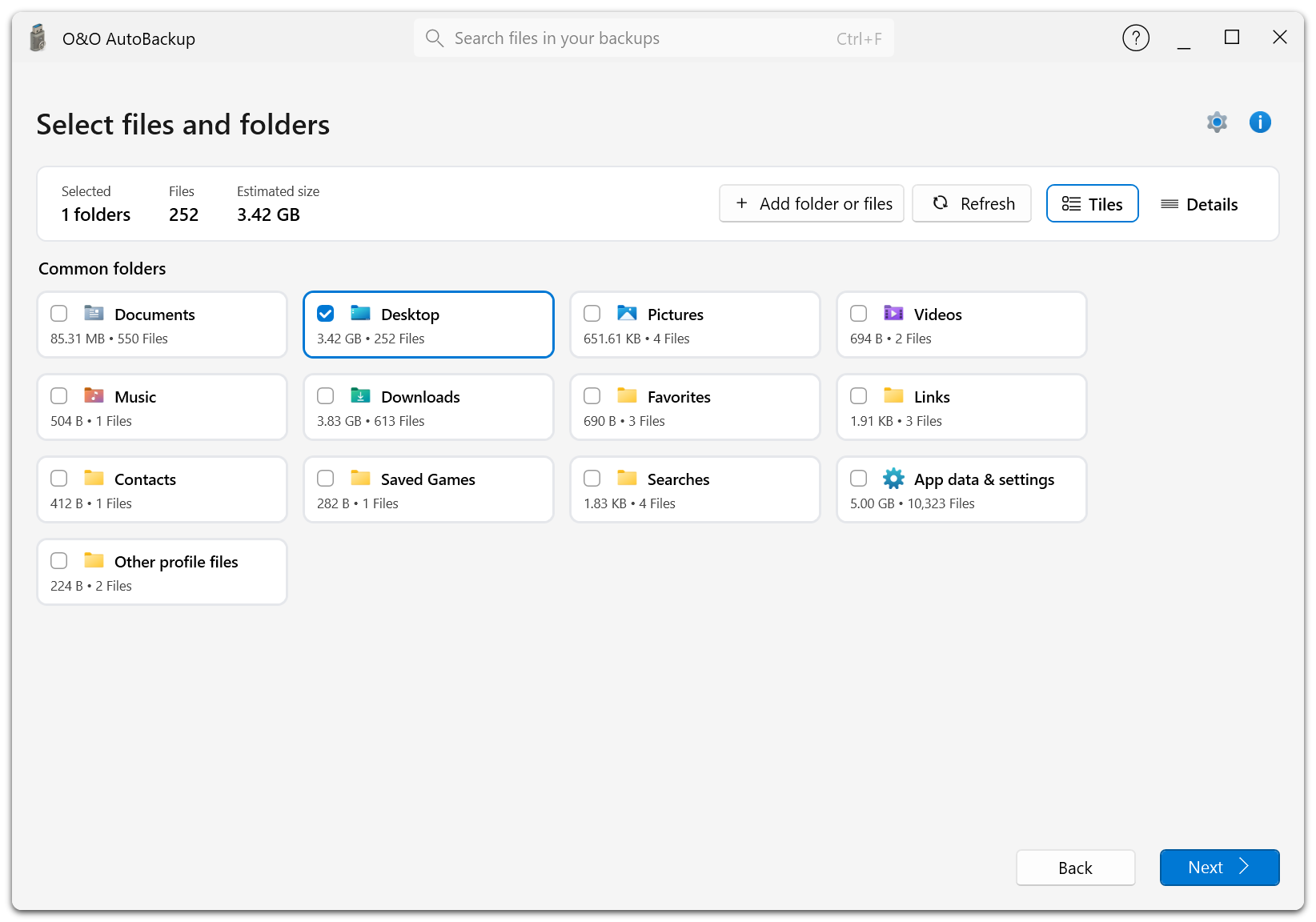
Task: Click Add folder or files button
Action: (812, 204)
